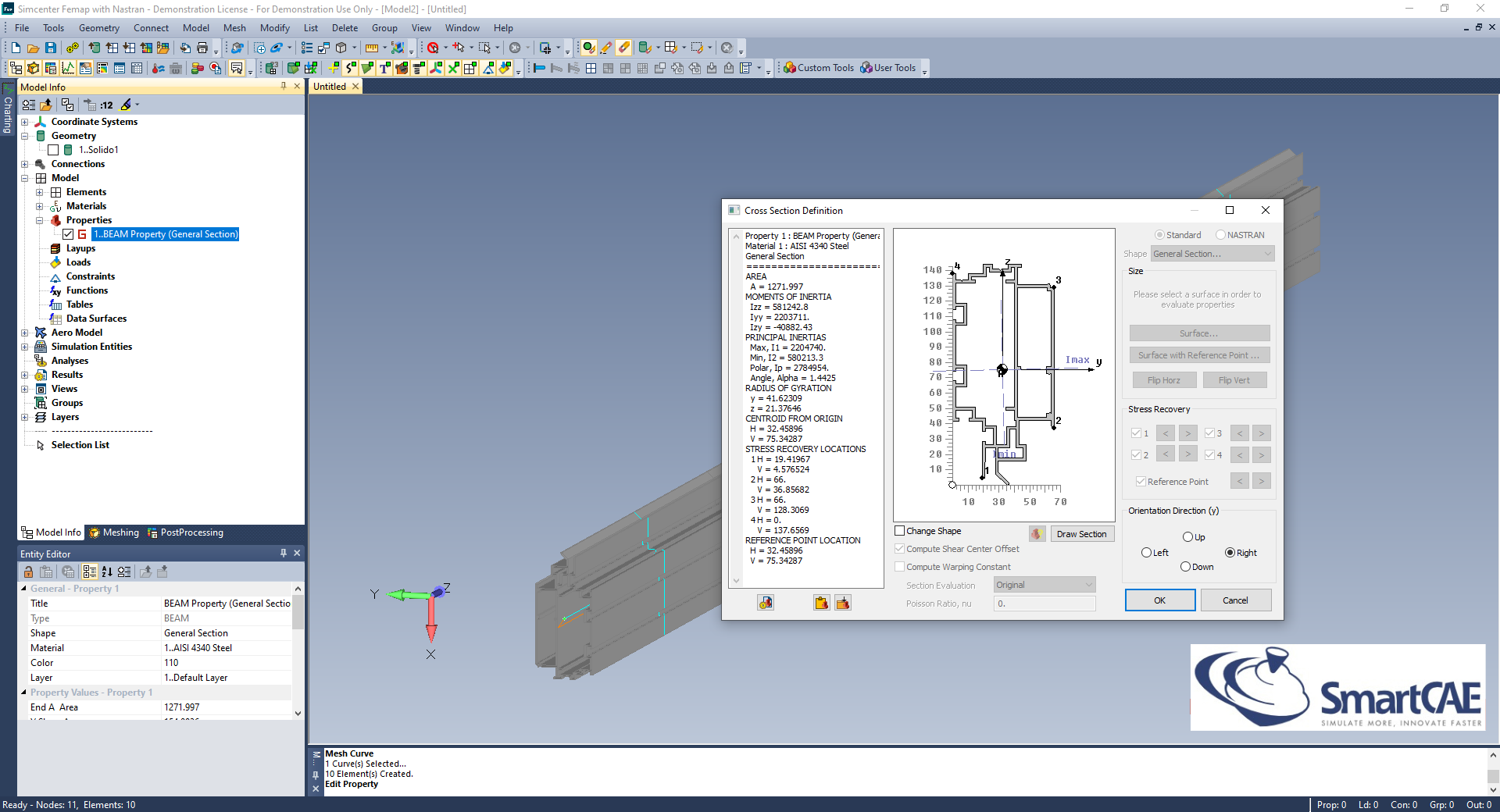Expand the Aero Model tree node
This screenshot has width=1500, height=812.
tap(24, 333)
